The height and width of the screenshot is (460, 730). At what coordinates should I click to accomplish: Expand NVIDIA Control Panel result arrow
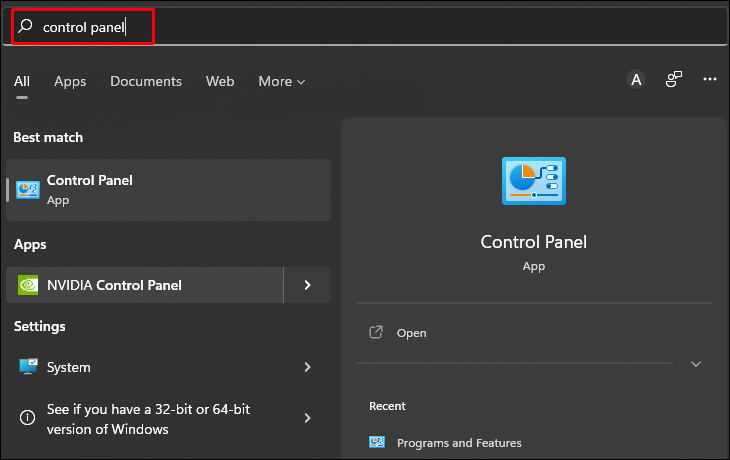tap(307, 285)
